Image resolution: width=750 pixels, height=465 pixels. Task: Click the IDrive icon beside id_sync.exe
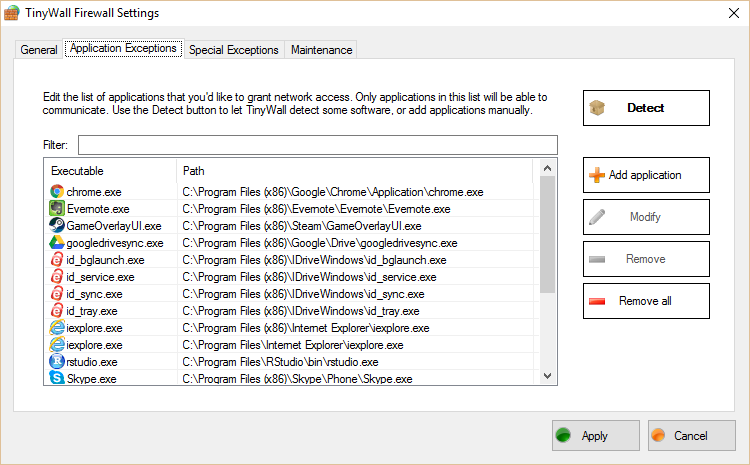[57, 294]
